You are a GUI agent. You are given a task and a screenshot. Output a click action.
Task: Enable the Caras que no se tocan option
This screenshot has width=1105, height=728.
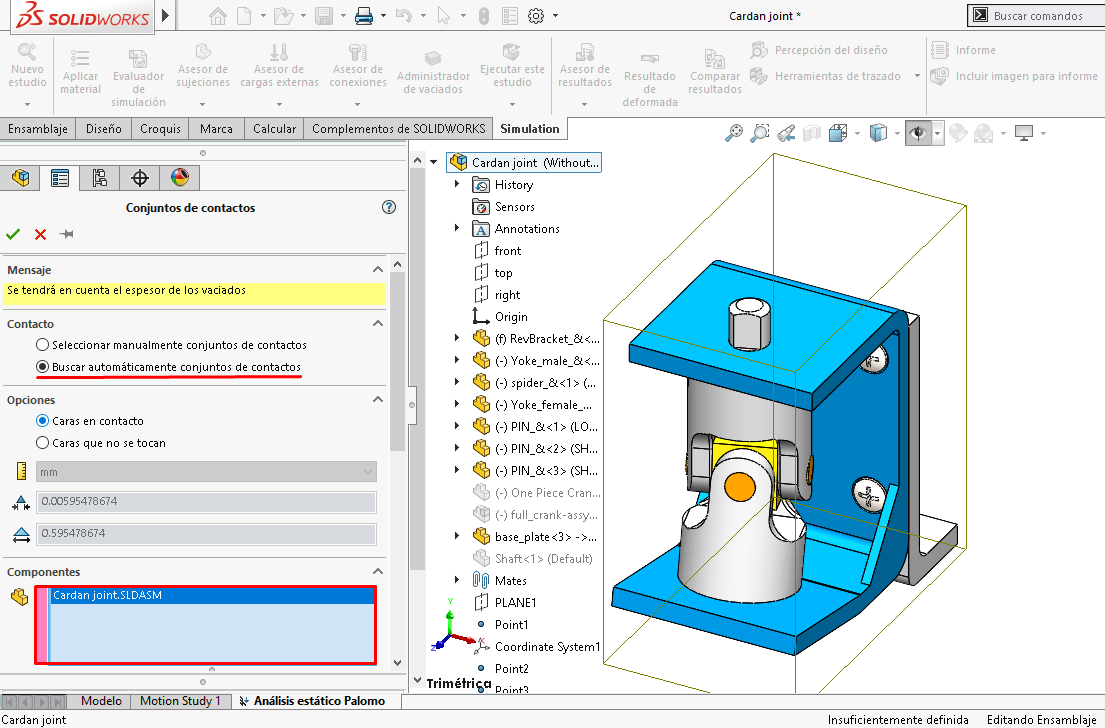pos(43,443)
